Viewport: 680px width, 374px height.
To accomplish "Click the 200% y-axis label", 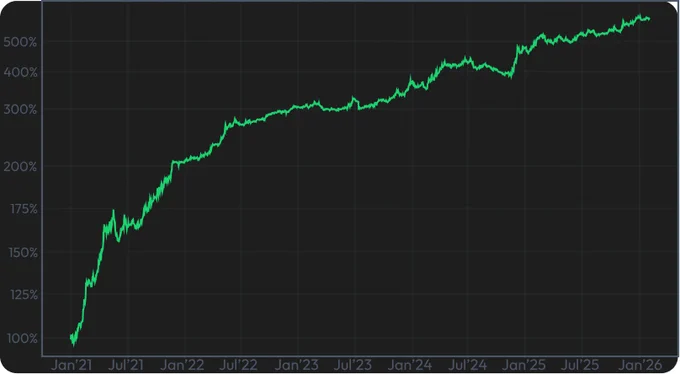I will pyautogui.click(x=20, y=166).
